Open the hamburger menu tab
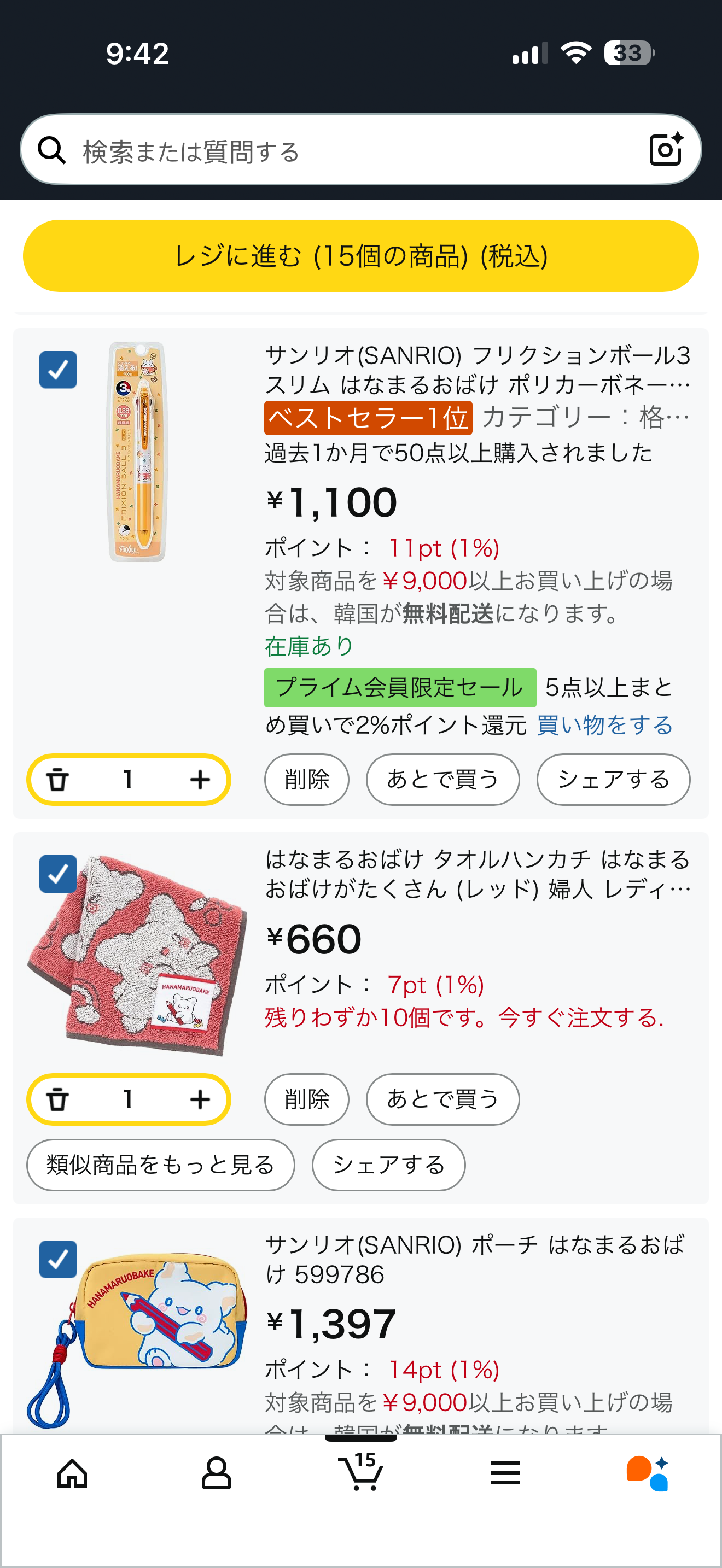Screen dimensions: 722x1568 coord(505,1473)
